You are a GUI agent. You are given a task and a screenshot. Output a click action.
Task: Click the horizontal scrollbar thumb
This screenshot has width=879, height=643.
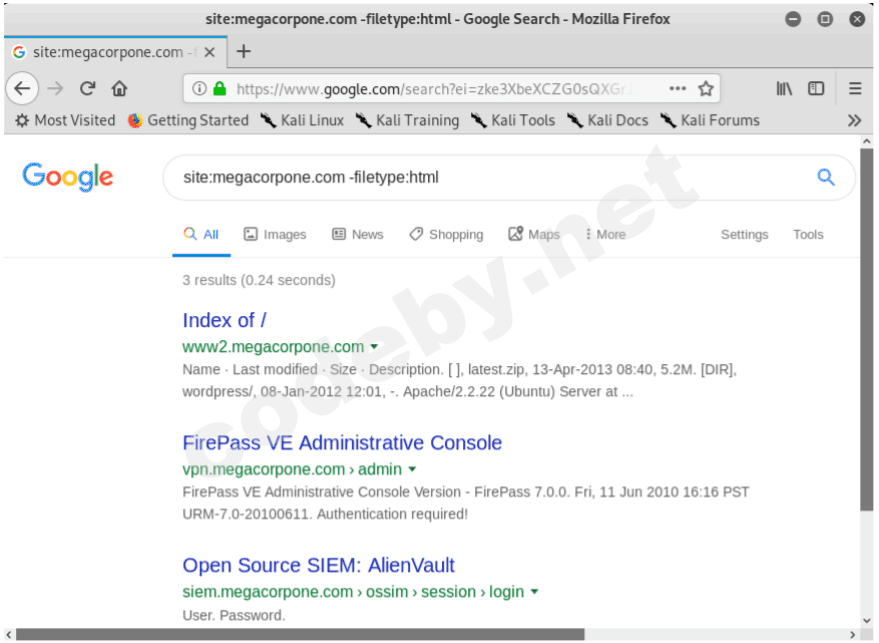point(300,635)
